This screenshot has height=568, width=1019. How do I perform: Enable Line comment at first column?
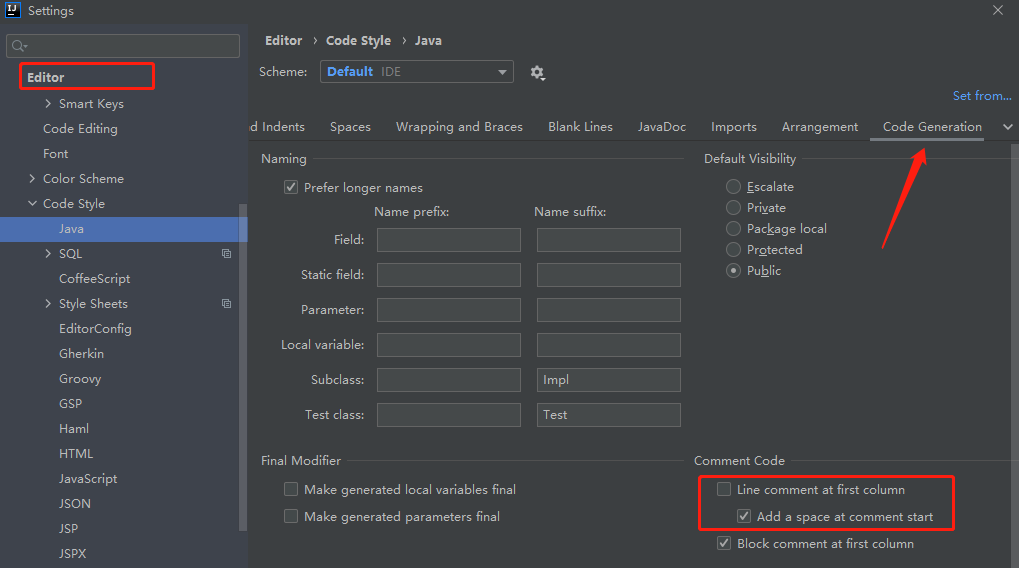click(724, 490)
